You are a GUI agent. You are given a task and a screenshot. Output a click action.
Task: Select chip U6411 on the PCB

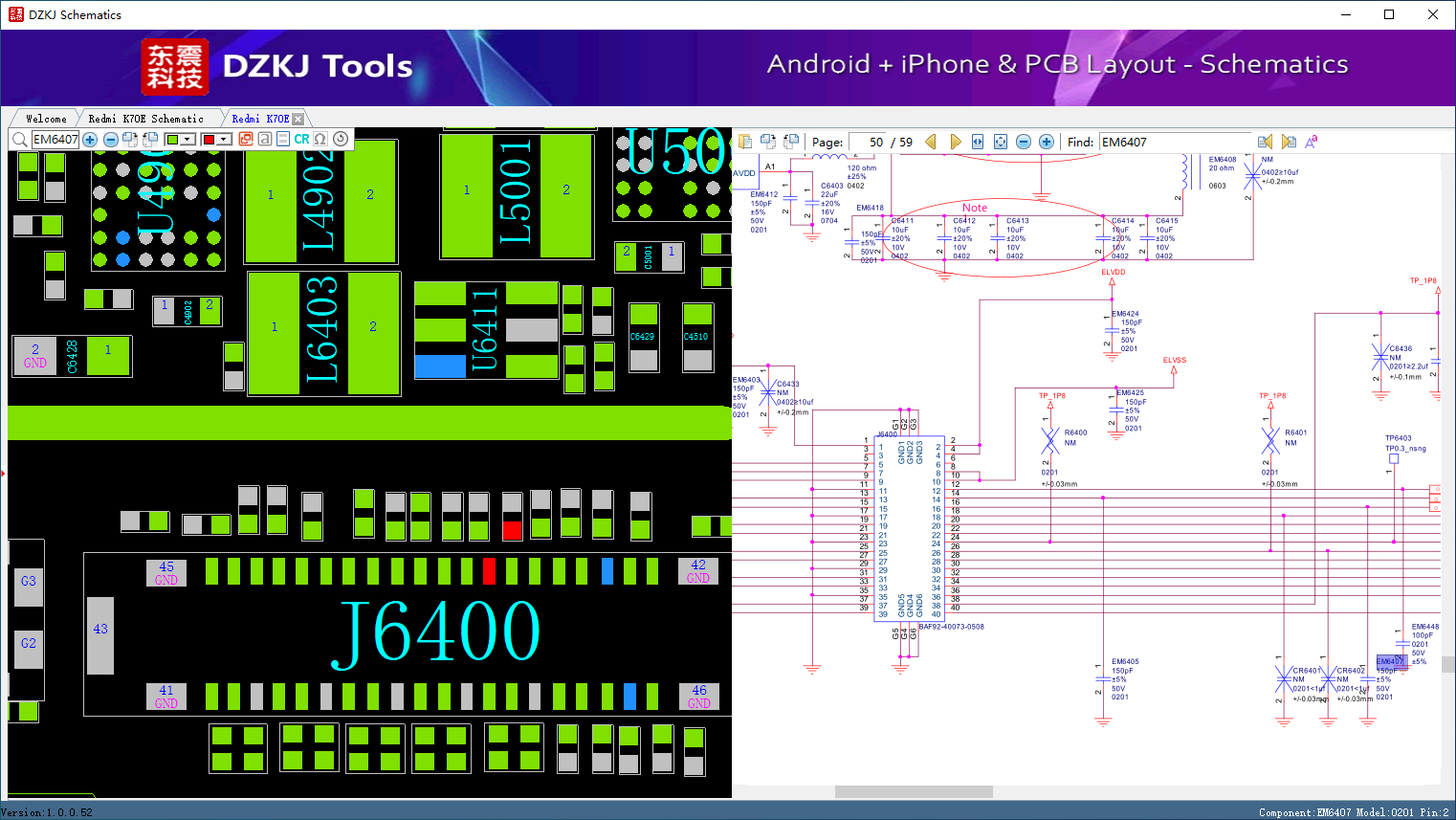(x=485, y=330)
